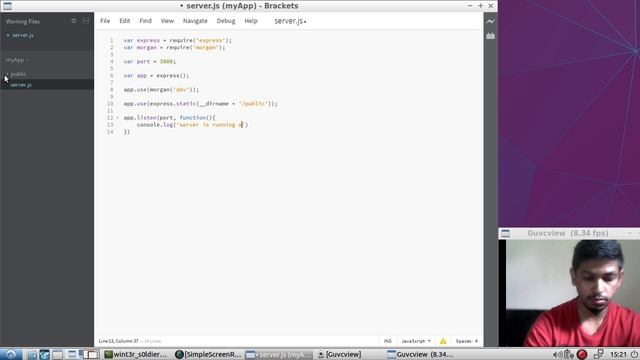Click the network connection tray icon

[x=598, y=354]
